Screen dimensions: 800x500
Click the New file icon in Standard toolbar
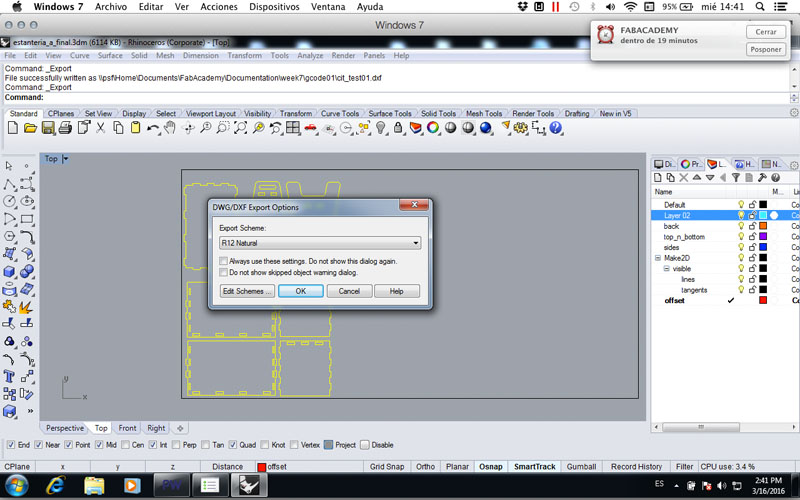click(13, 128)
